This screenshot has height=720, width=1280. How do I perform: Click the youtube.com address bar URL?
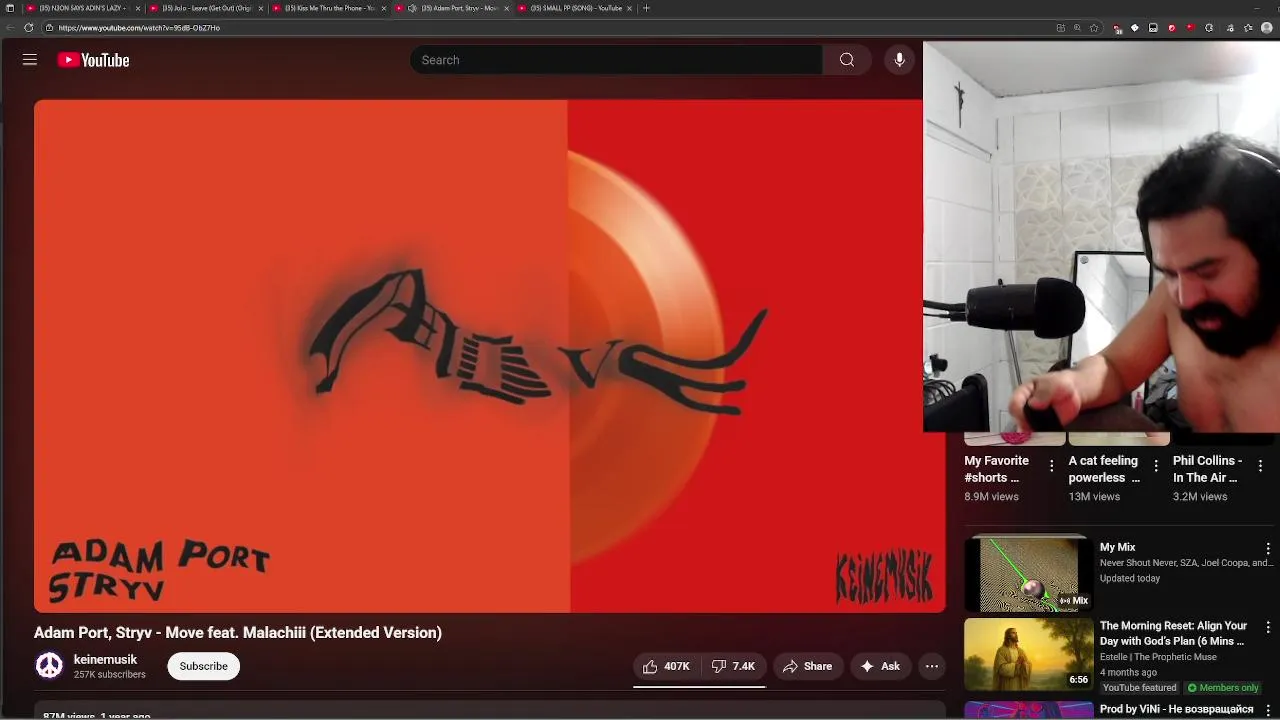pyautogui.click(x=139, y=28)
